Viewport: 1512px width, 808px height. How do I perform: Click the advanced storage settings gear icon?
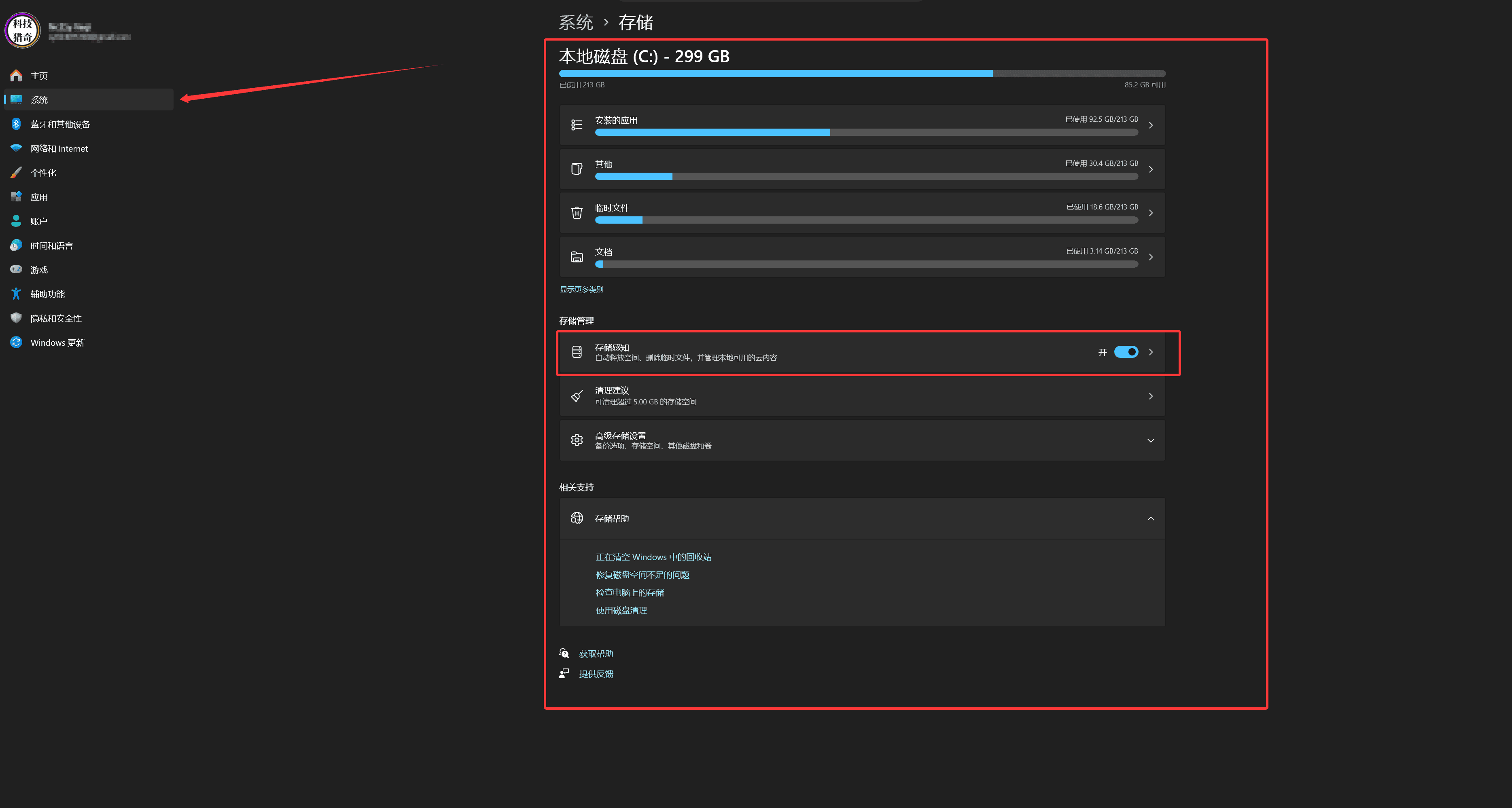point(577,440)
